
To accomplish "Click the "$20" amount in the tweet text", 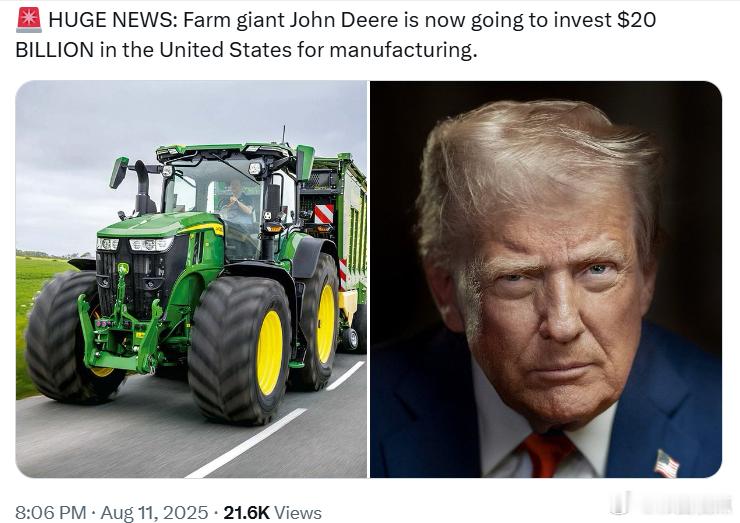I will tap(637, 20).
